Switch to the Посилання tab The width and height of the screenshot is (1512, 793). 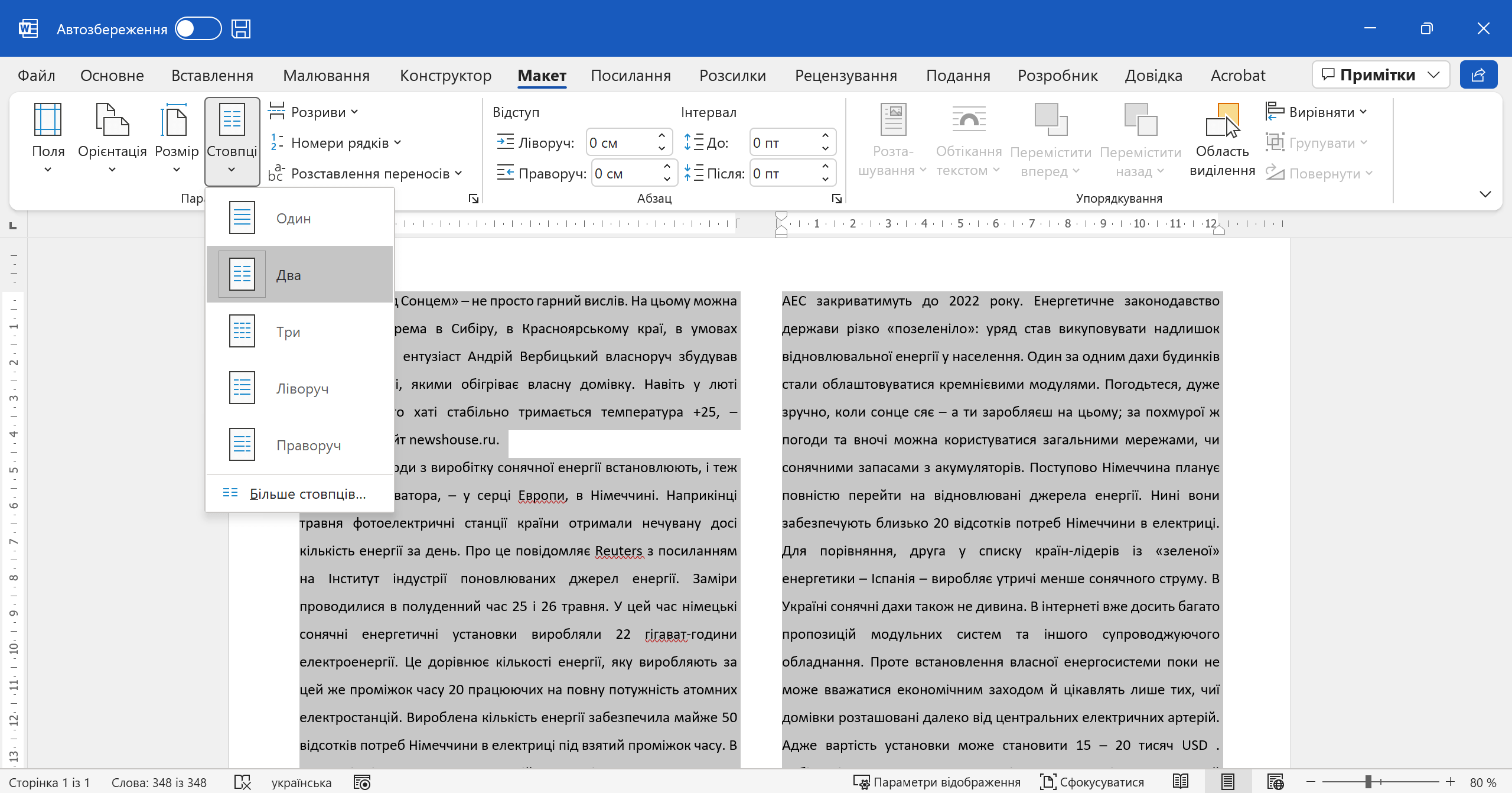click(x=630, y=76)
